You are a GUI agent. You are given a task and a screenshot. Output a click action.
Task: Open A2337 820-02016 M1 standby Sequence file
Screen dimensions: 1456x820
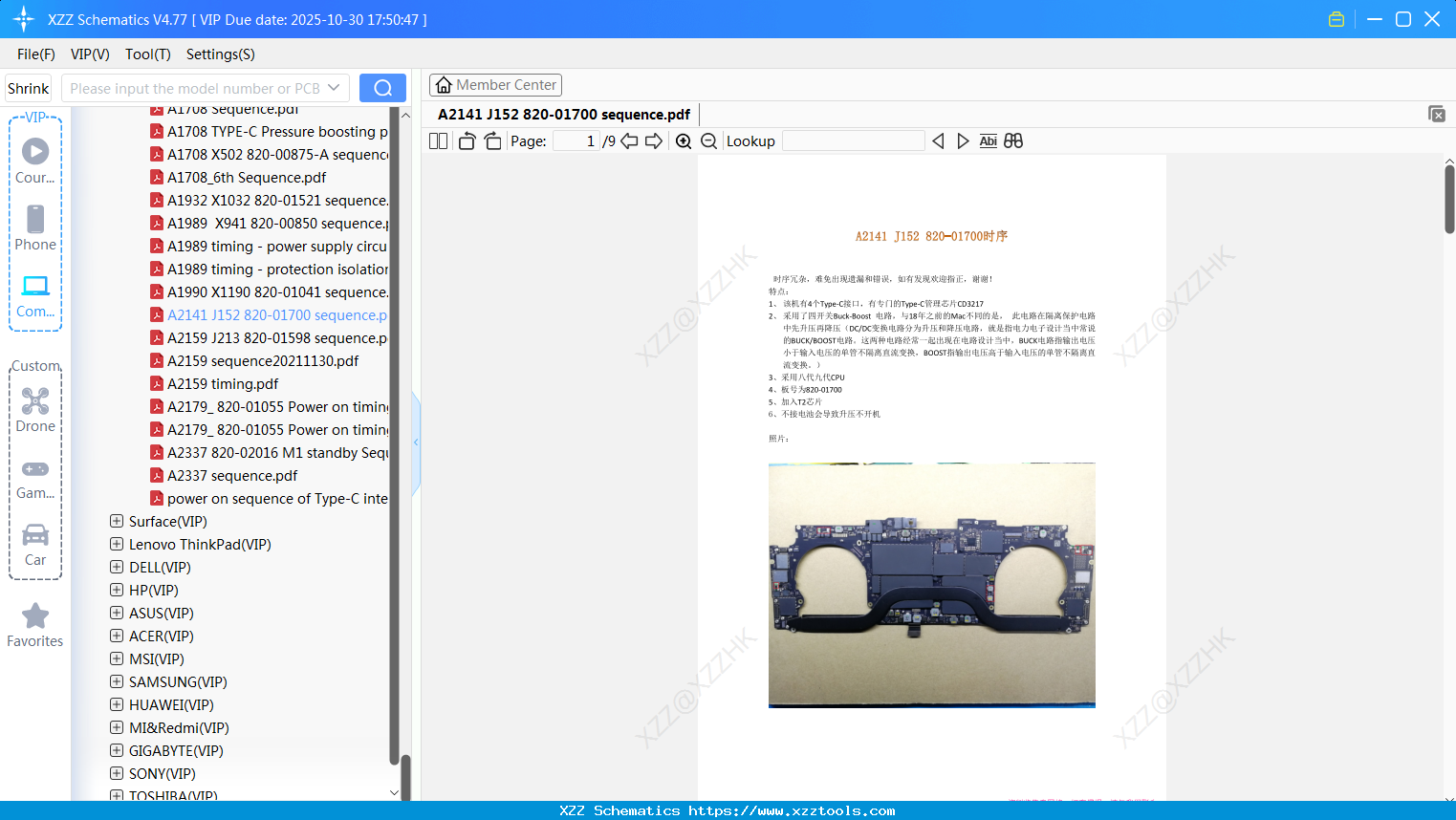pos(270,452)
